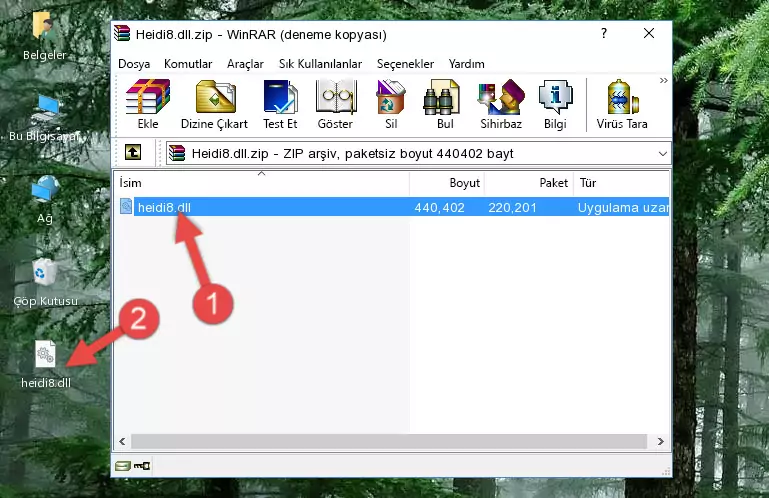
Task: Go up one folder level
Action: tap(133, 153)
